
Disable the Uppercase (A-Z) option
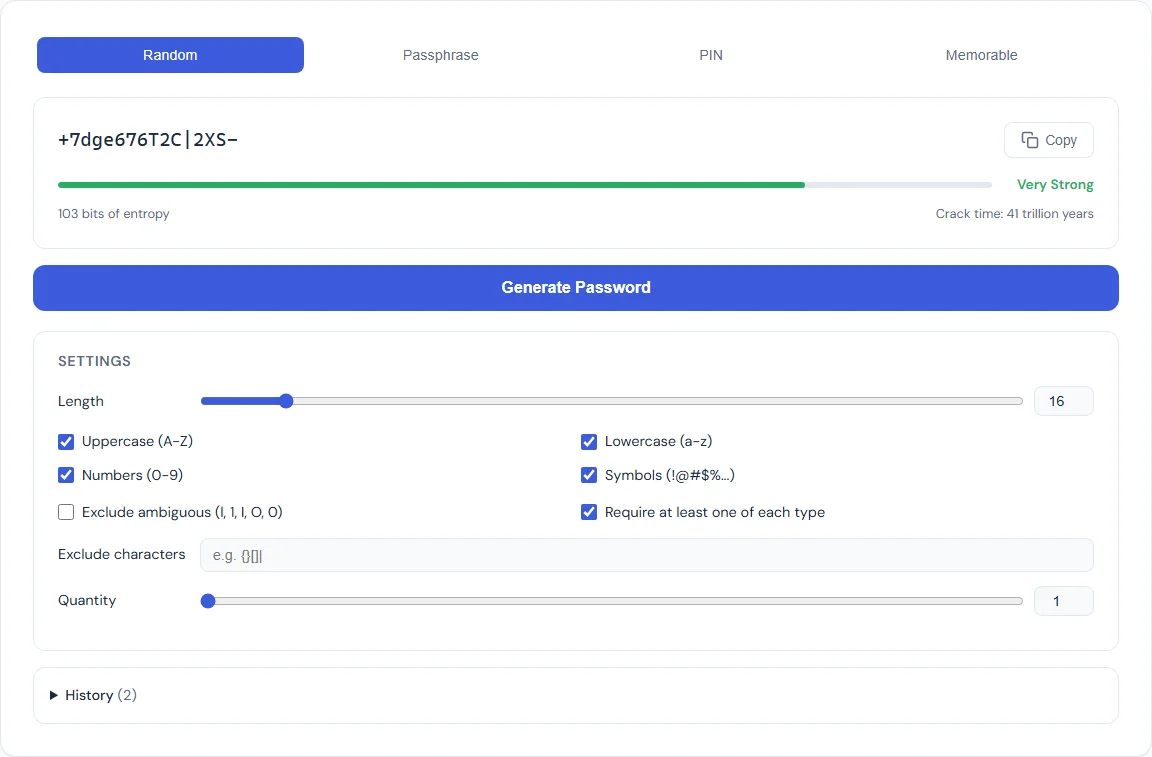(66, 441)
